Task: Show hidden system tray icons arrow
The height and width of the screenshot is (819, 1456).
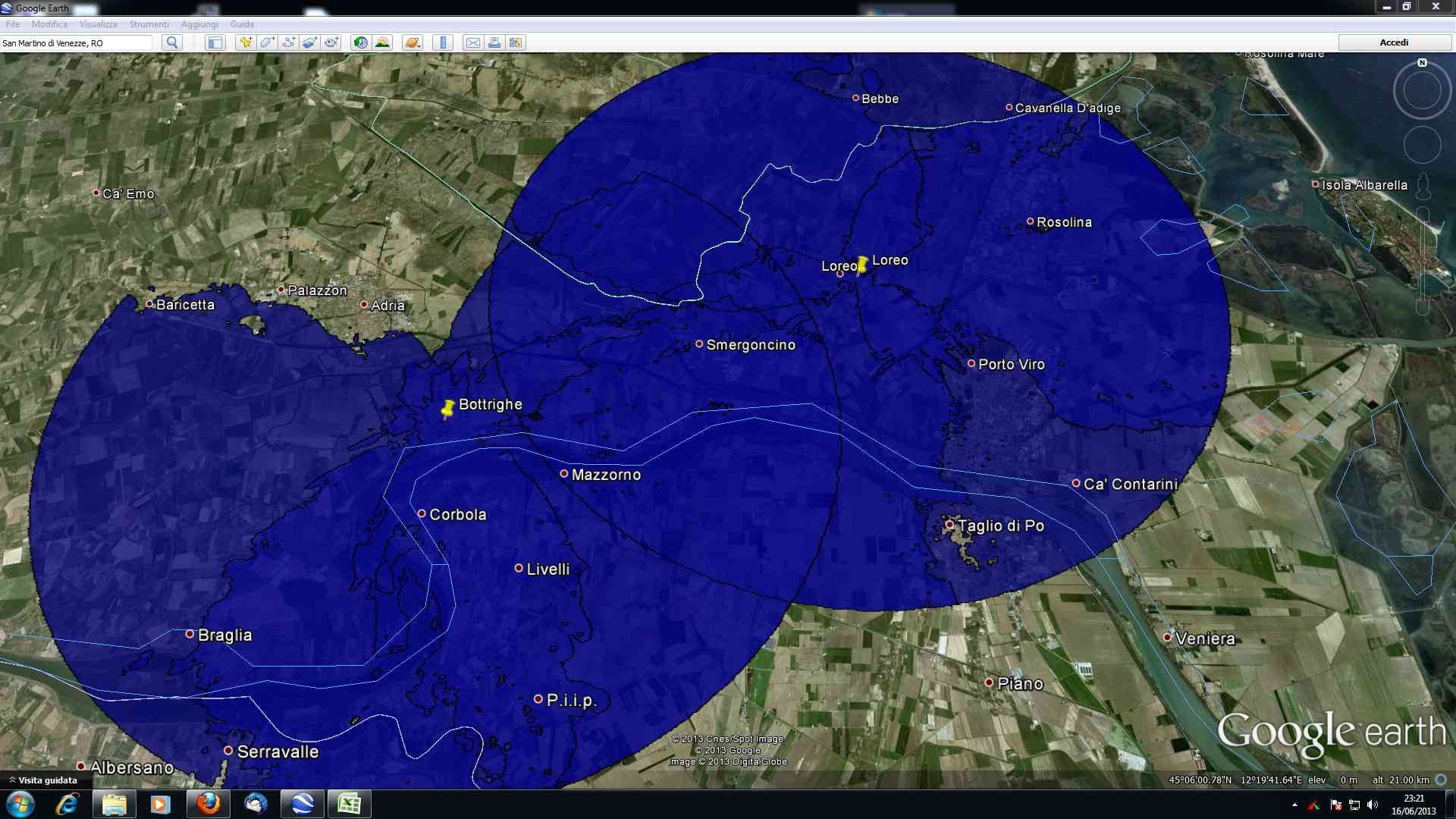Action: pos(1294,805)
